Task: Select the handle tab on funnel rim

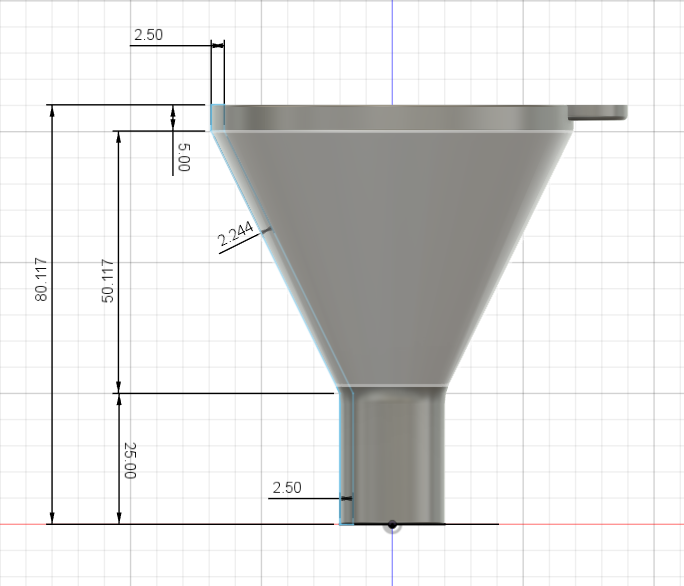Action: (x=598, y=113)
